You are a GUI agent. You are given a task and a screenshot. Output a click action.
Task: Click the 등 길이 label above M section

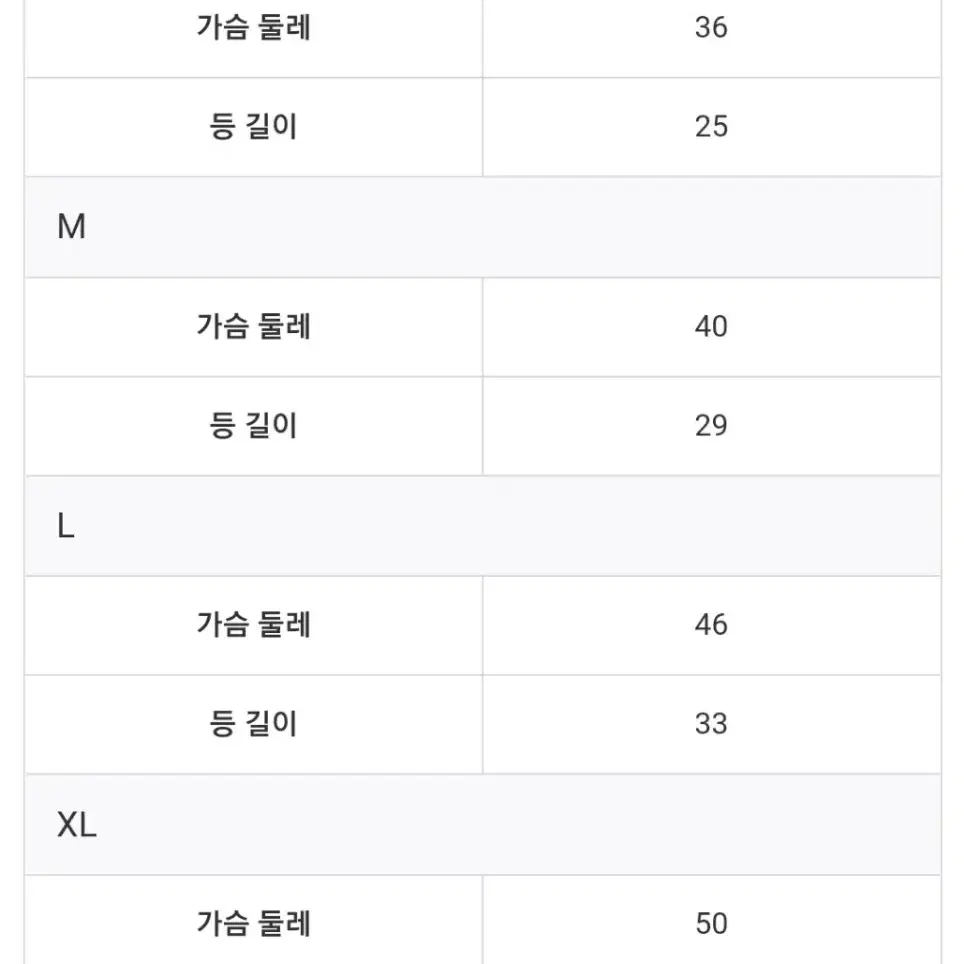253,127
